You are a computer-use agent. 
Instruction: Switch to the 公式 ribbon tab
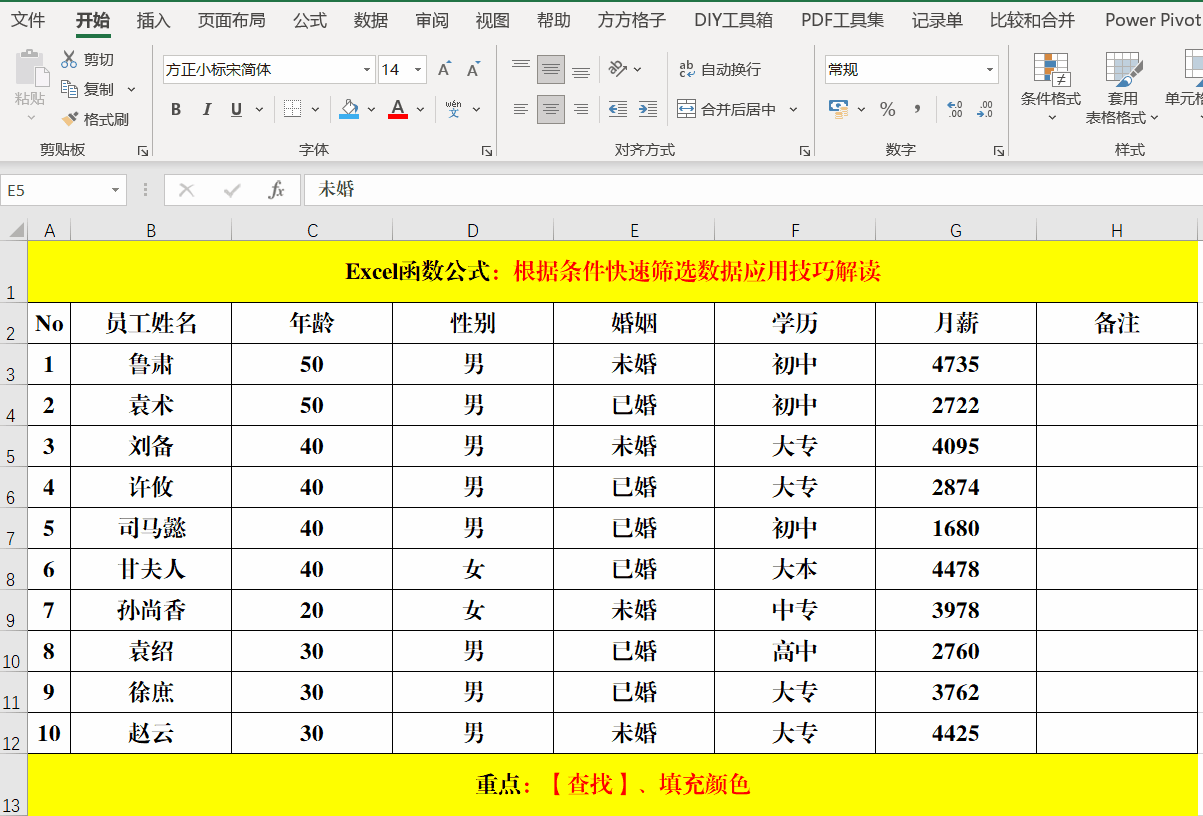(310, 20)
